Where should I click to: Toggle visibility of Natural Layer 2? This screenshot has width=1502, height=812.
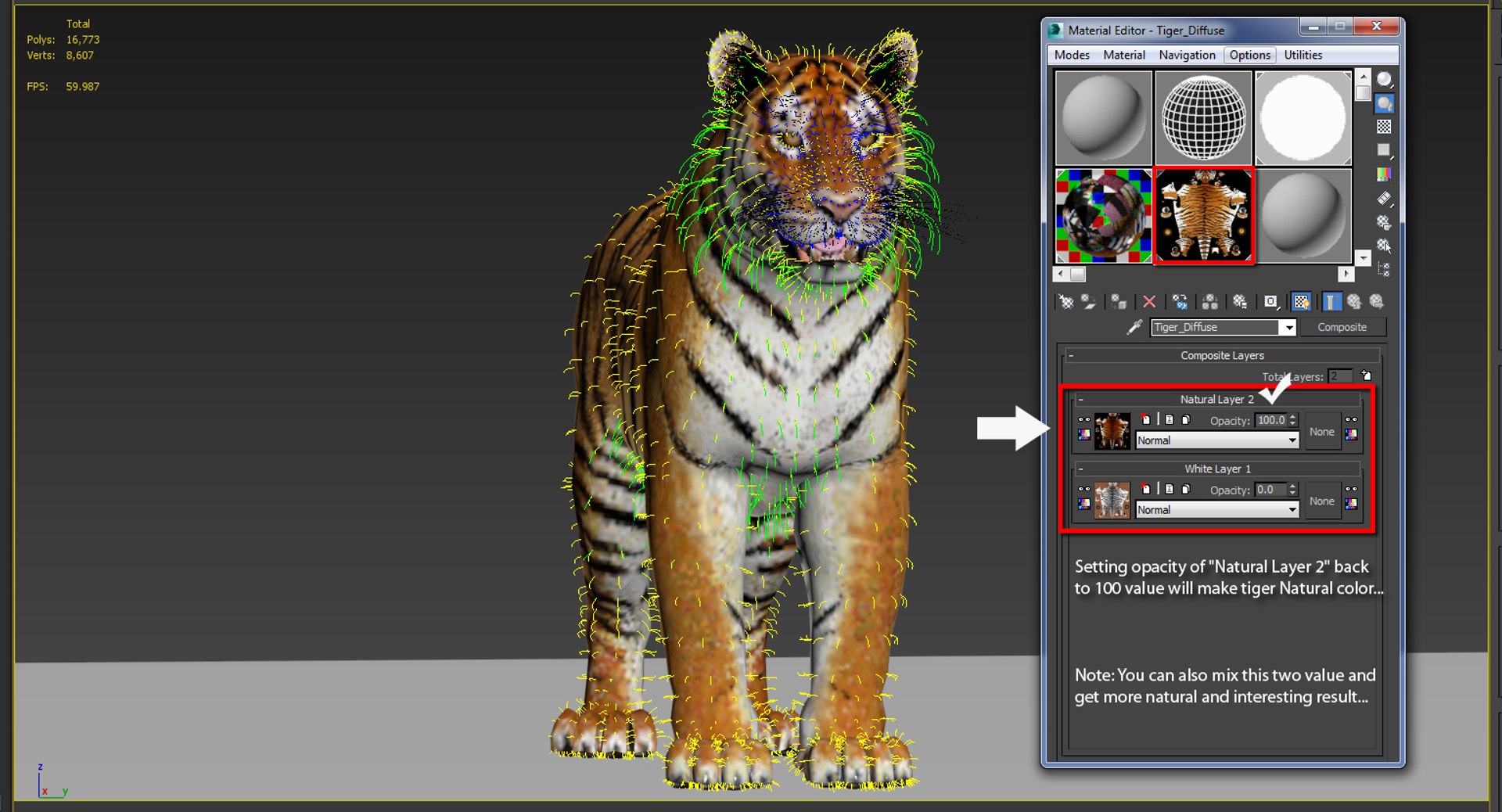click(1084, 419)
